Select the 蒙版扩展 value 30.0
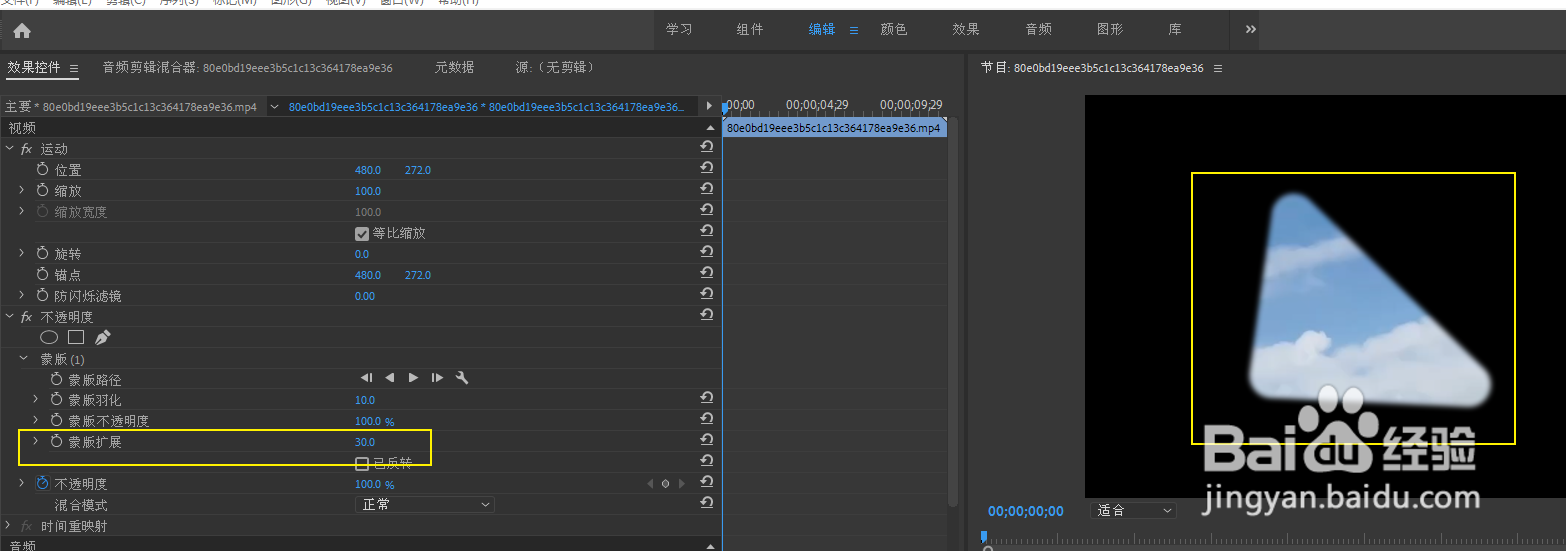 [x=365, y=442]
